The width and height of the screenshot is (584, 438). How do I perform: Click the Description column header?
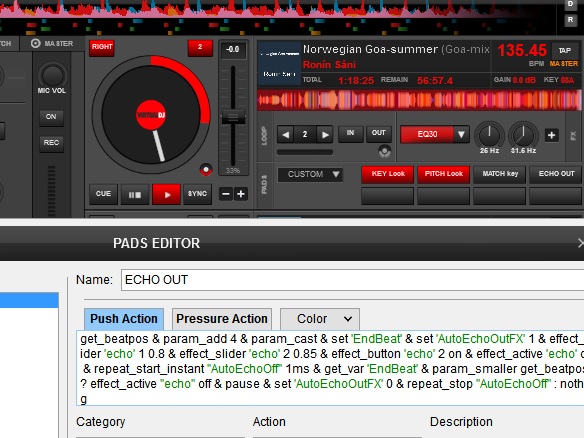tap(461, 422)
